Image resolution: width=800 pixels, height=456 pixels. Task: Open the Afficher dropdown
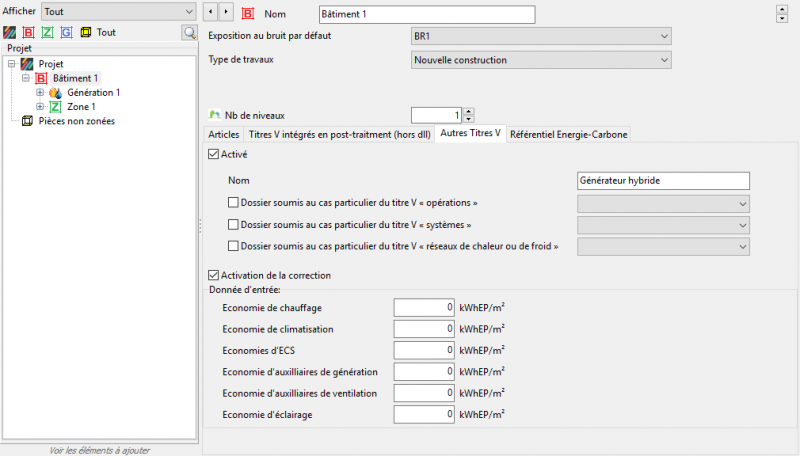coord(118,12)
